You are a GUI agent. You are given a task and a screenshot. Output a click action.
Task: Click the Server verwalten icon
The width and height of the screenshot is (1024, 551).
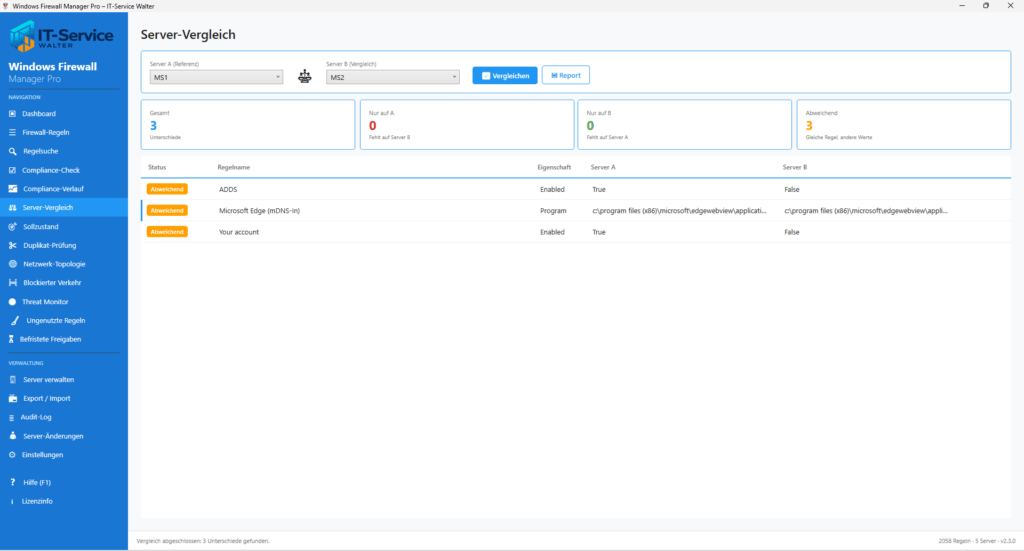tap(12, 379)
